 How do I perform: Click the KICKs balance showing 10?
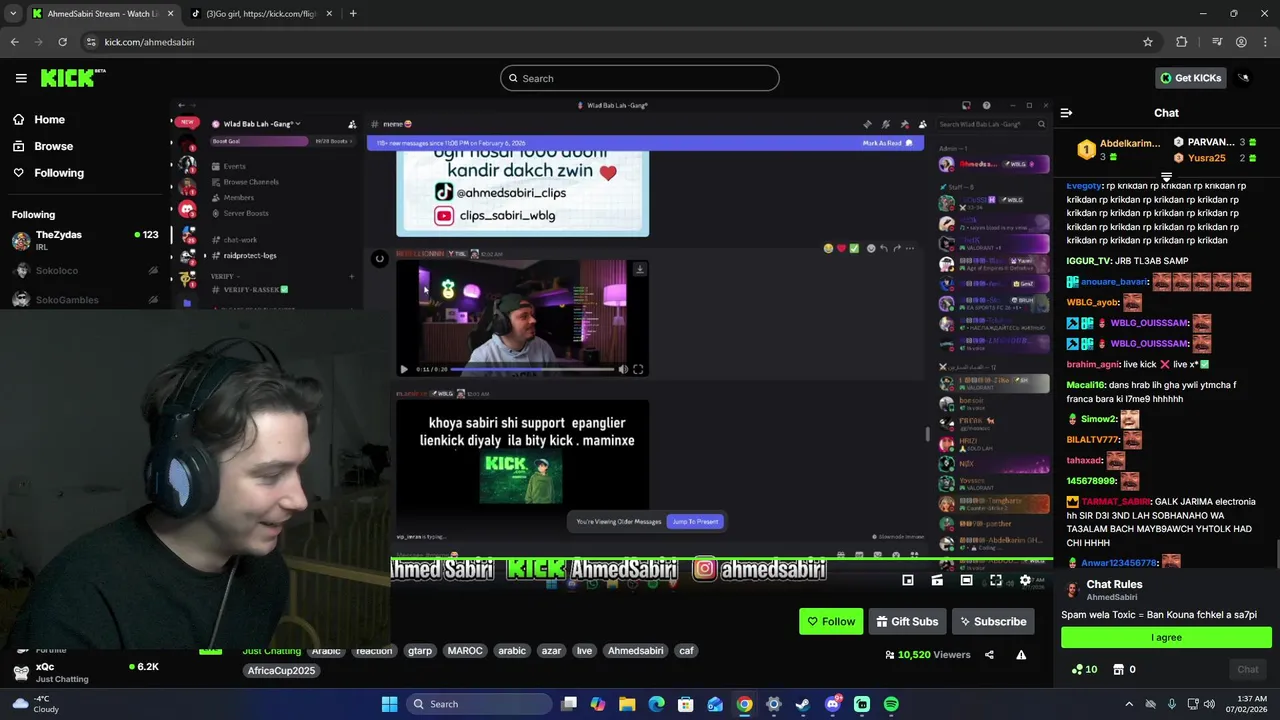(x=1084, y=669)
